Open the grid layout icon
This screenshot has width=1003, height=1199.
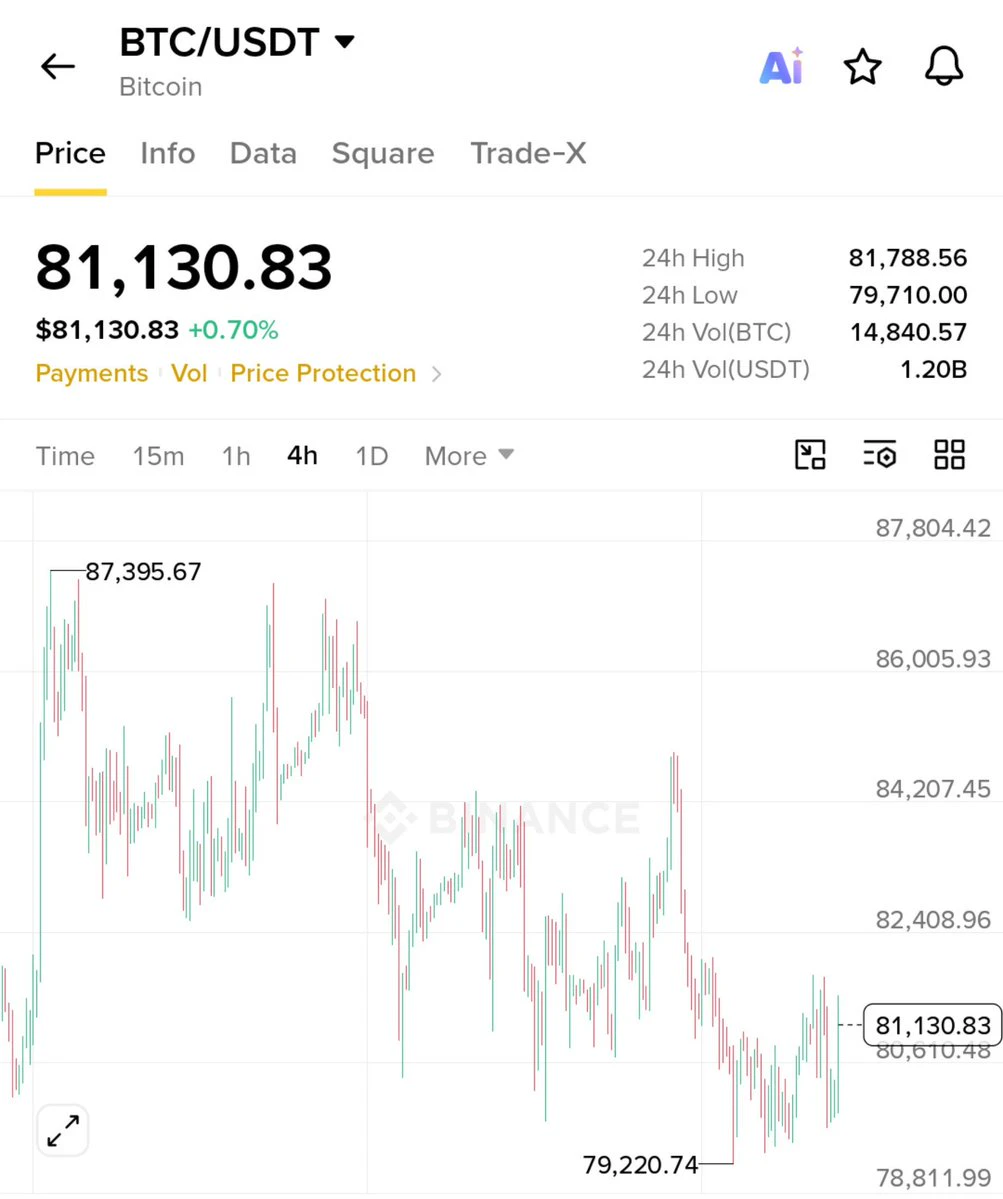click(949, 455)
